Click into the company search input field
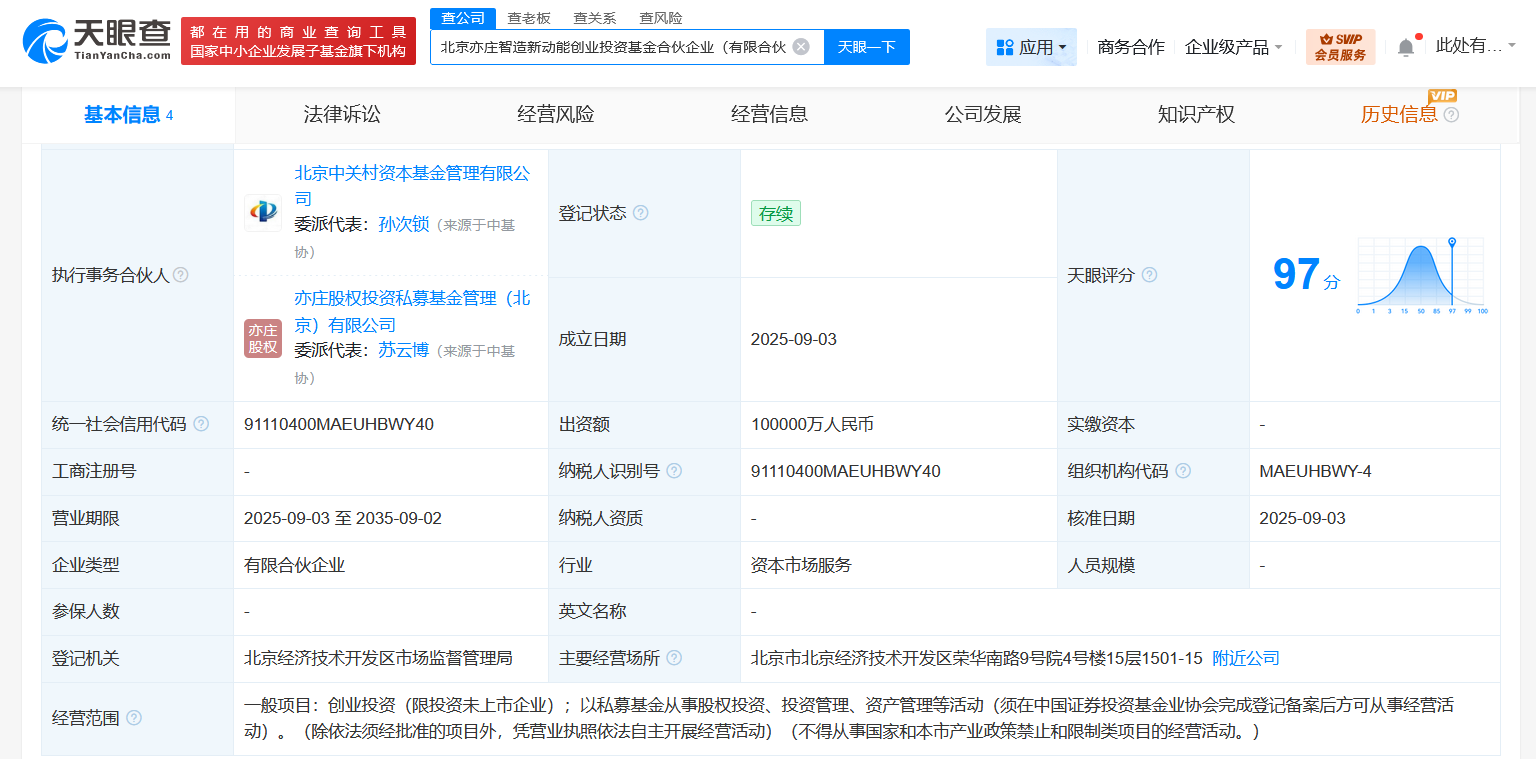Screen dimensions: 1536x759 coord(612,47)
